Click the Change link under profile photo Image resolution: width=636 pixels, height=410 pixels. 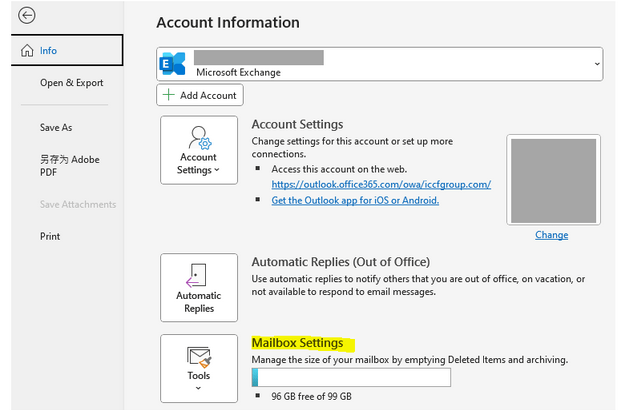coord(551,235)
